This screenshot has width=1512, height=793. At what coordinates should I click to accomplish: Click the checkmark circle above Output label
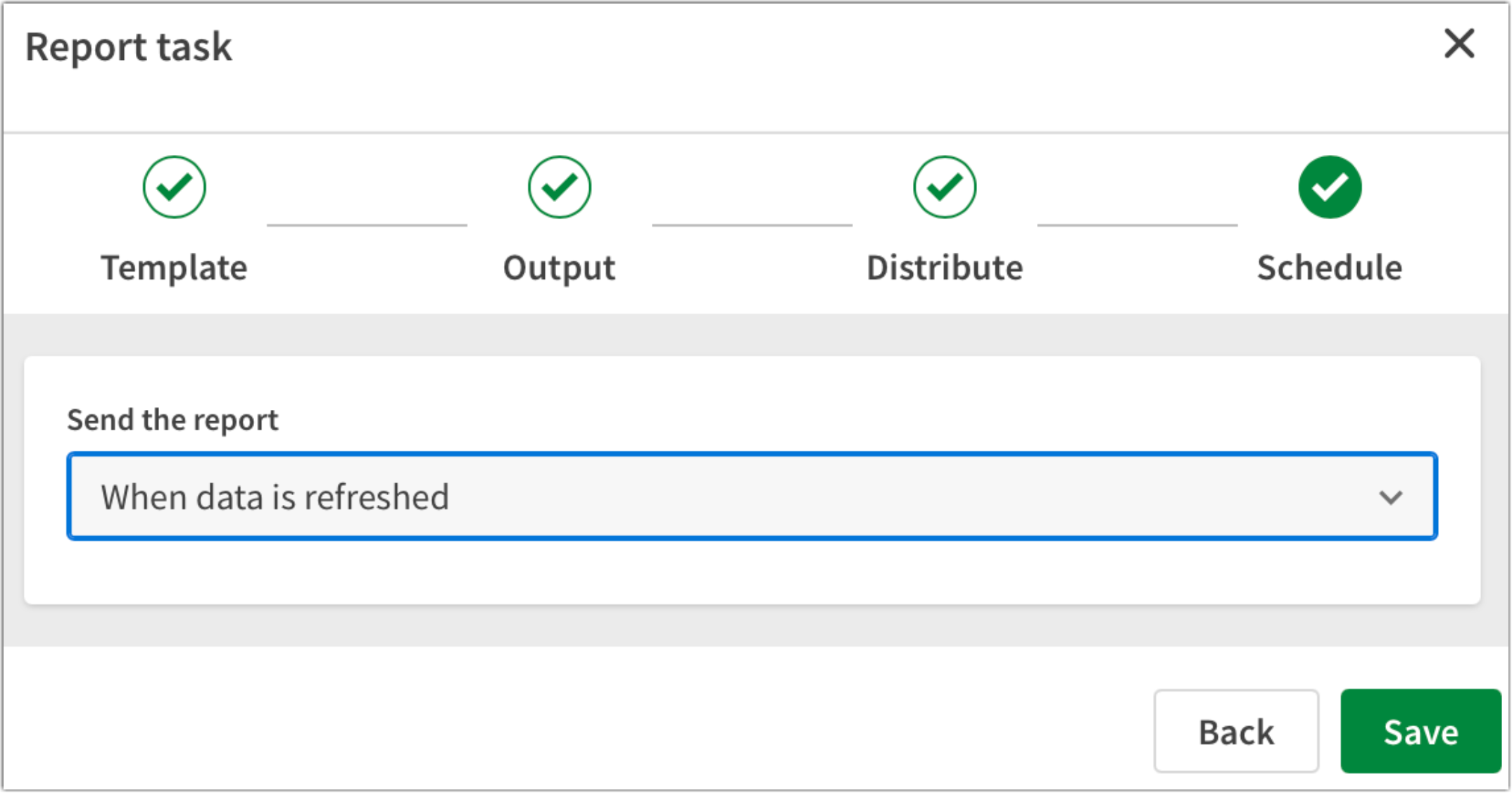tap(558, 187)
